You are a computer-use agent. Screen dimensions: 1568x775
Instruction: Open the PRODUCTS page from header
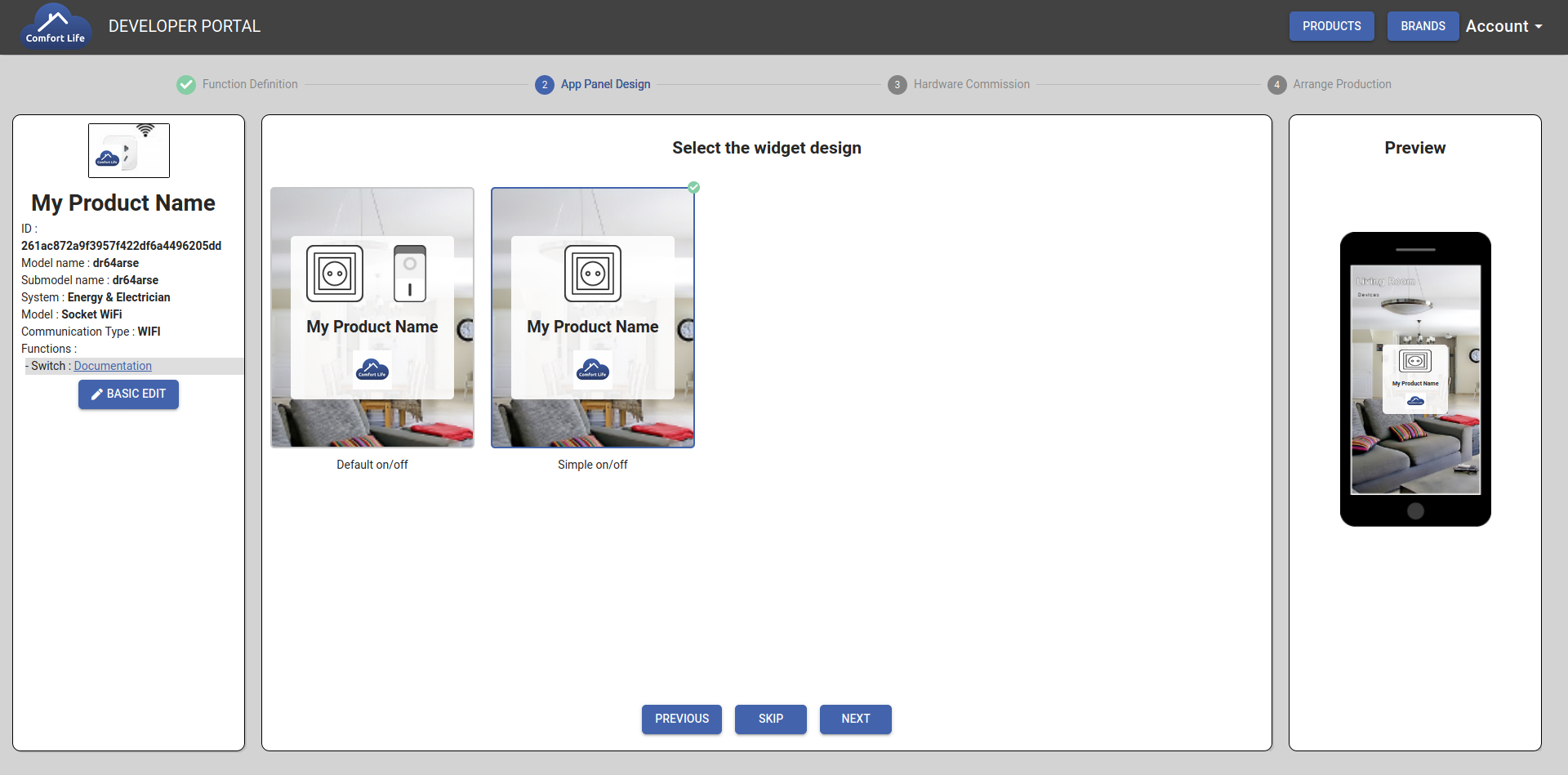(x=1331, y=26)
